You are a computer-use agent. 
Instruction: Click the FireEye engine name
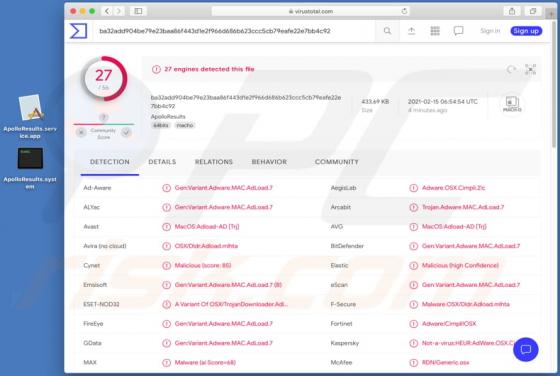93,324
